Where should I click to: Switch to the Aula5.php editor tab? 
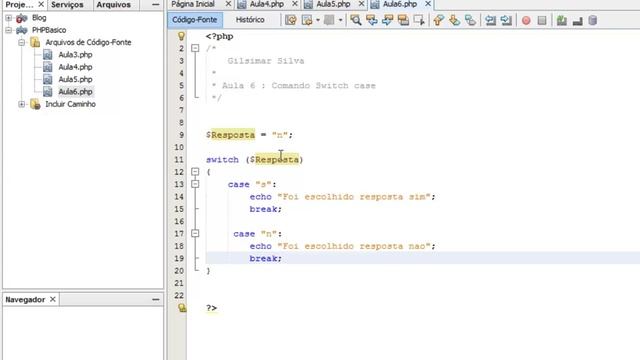333,4
